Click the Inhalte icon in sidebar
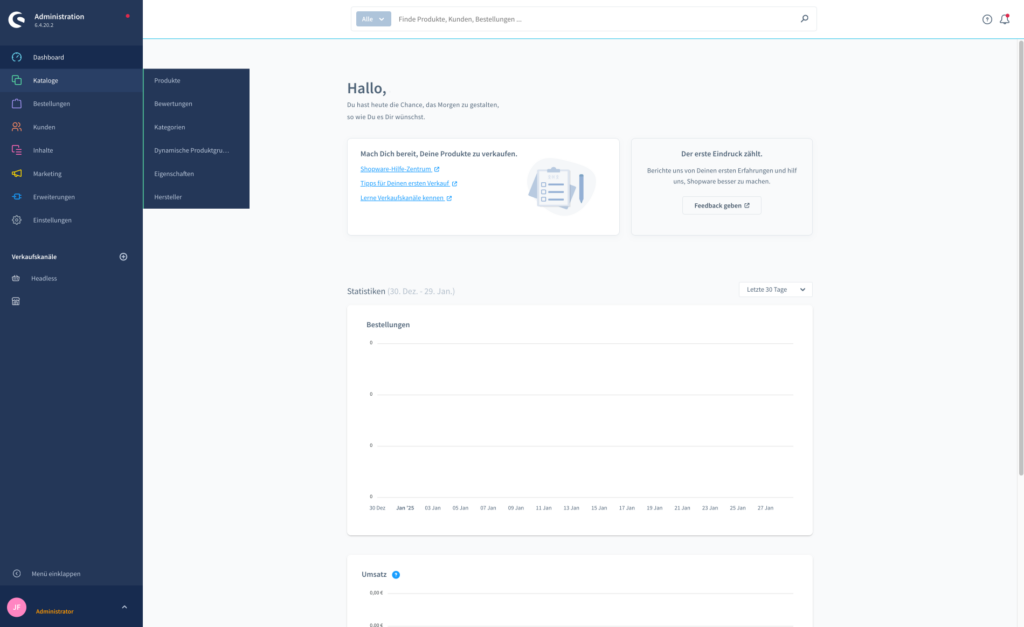1024x627 pixels. [17, 150]
